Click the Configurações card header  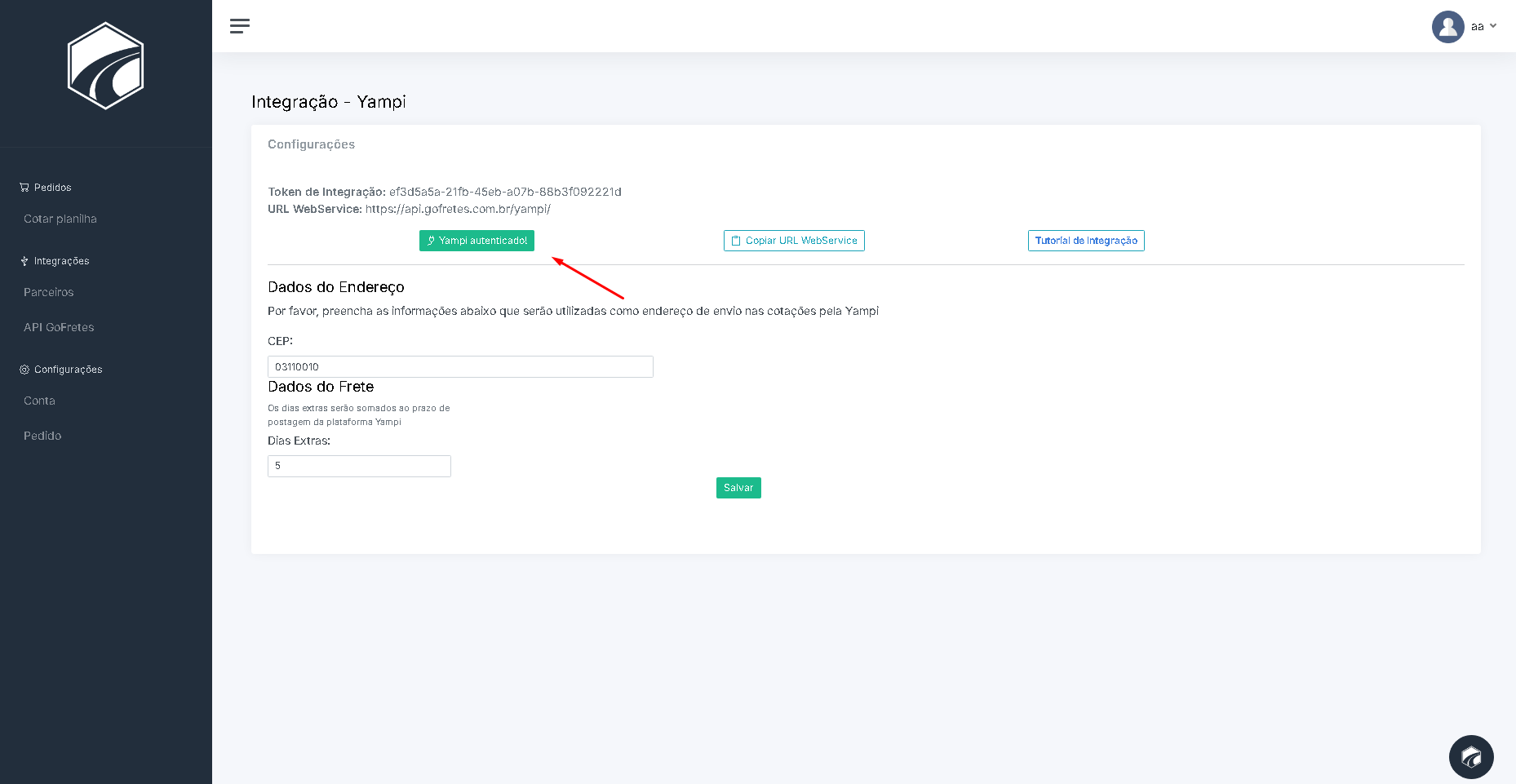click(312, 144)
